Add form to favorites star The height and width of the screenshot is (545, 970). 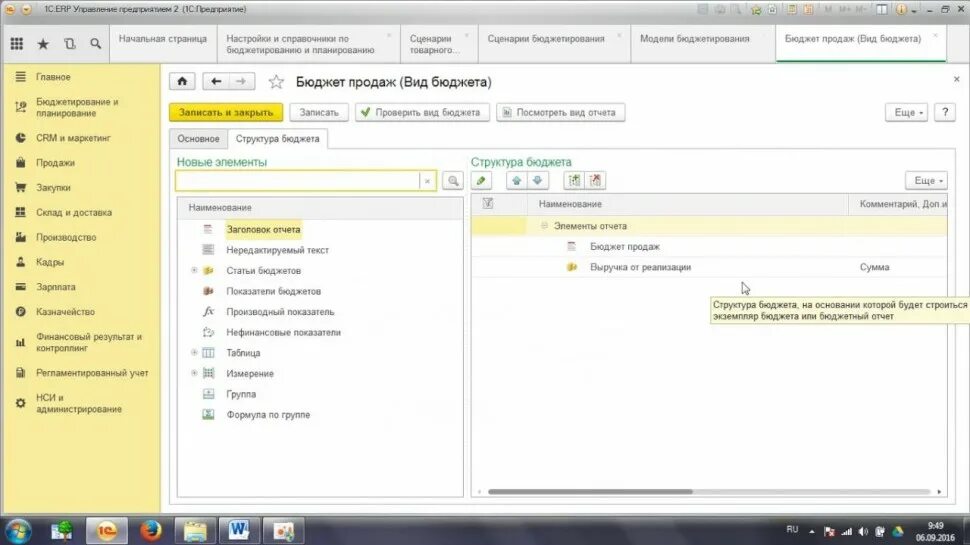tap(276, 82)
